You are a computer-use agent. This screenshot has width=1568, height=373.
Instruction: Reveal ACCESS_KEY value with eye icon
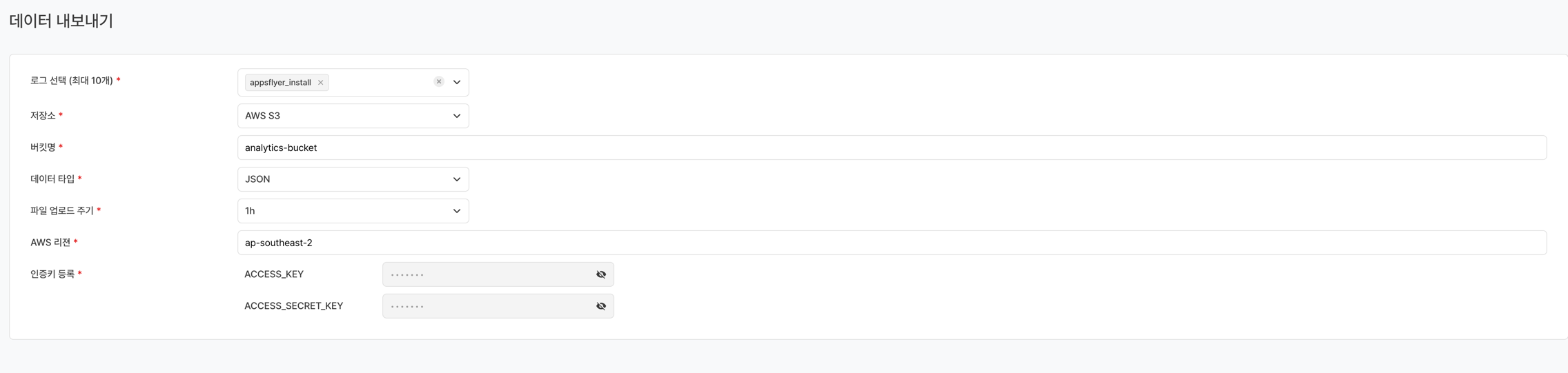(x=601, y=274)
